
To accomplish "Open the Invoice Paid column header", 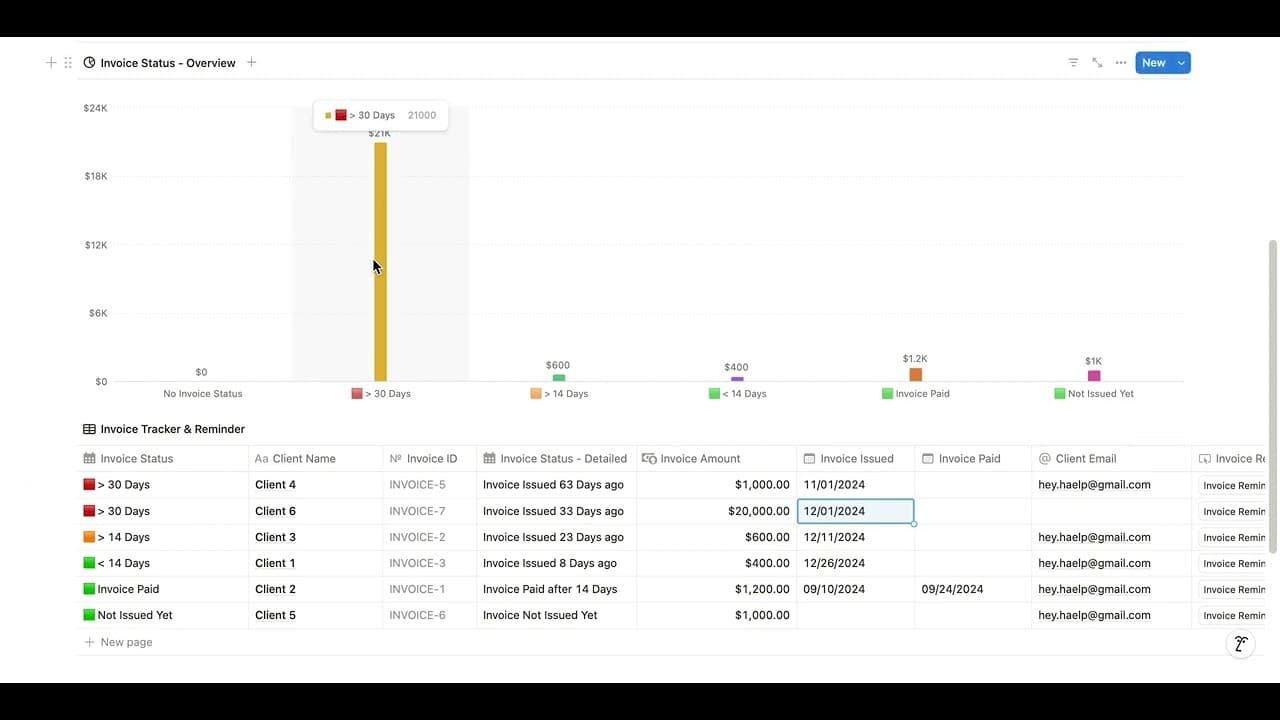I will pos(973,459).
